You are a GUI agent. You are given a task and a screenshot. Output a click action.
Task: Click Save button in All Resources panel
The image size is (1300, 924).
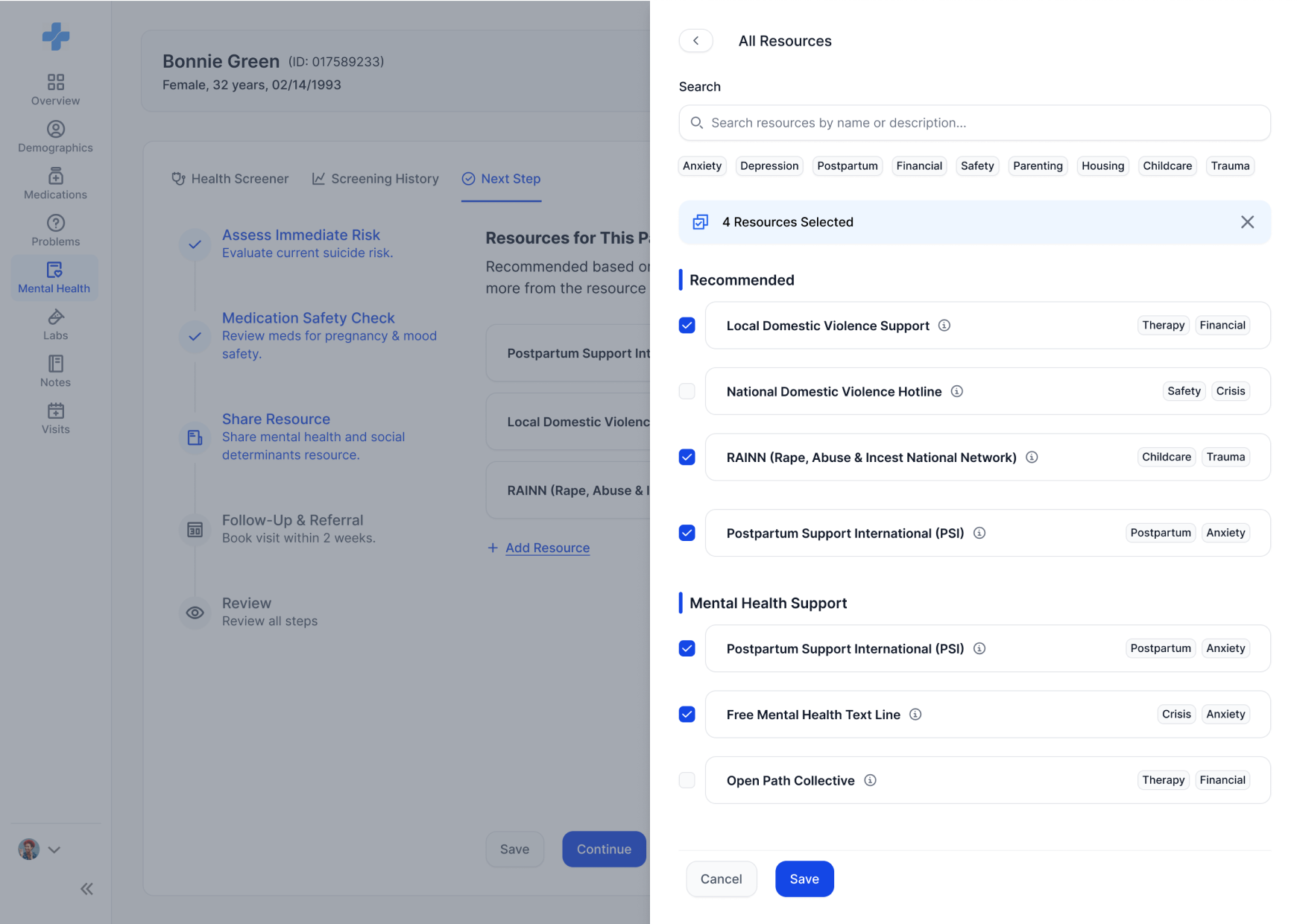[x=804, y=879]
